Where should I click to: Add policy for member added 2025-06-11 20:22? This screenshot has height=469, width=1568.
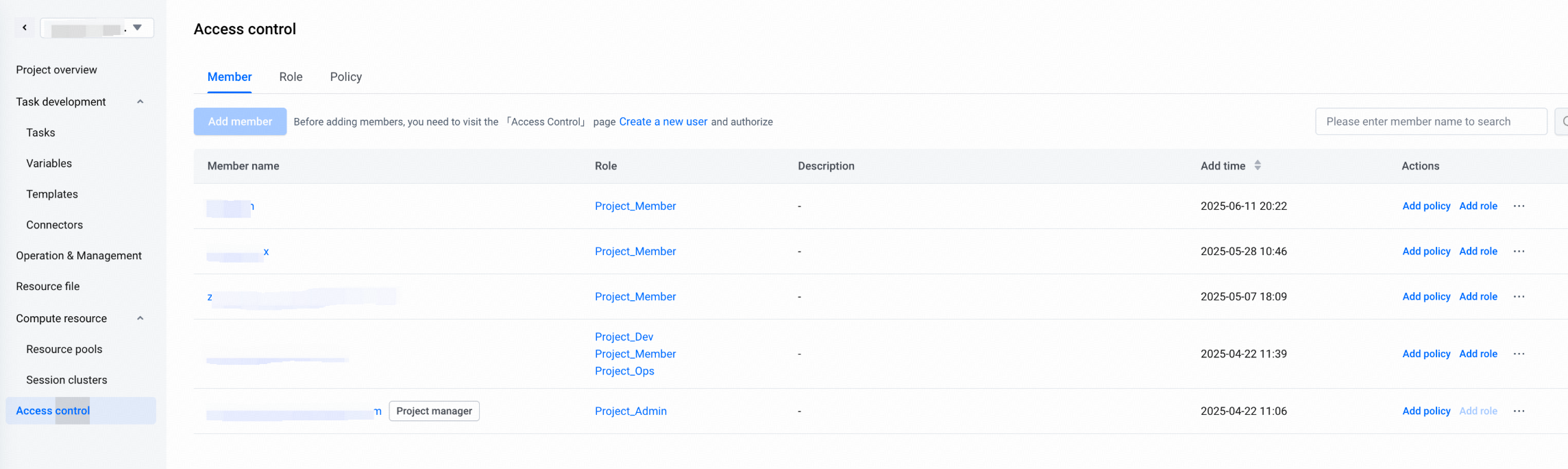1426,206
